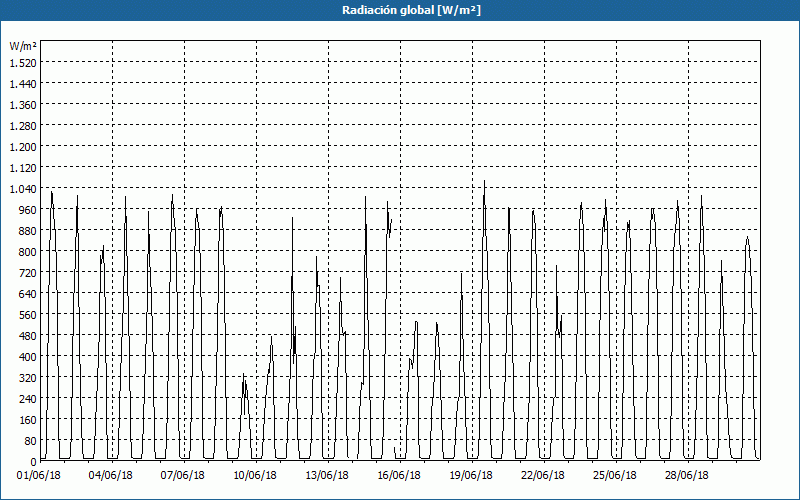The height and width of the screenshot is (500, 800).
Task: Click the 560 y-axis value
Action: (x=28, y=315)
